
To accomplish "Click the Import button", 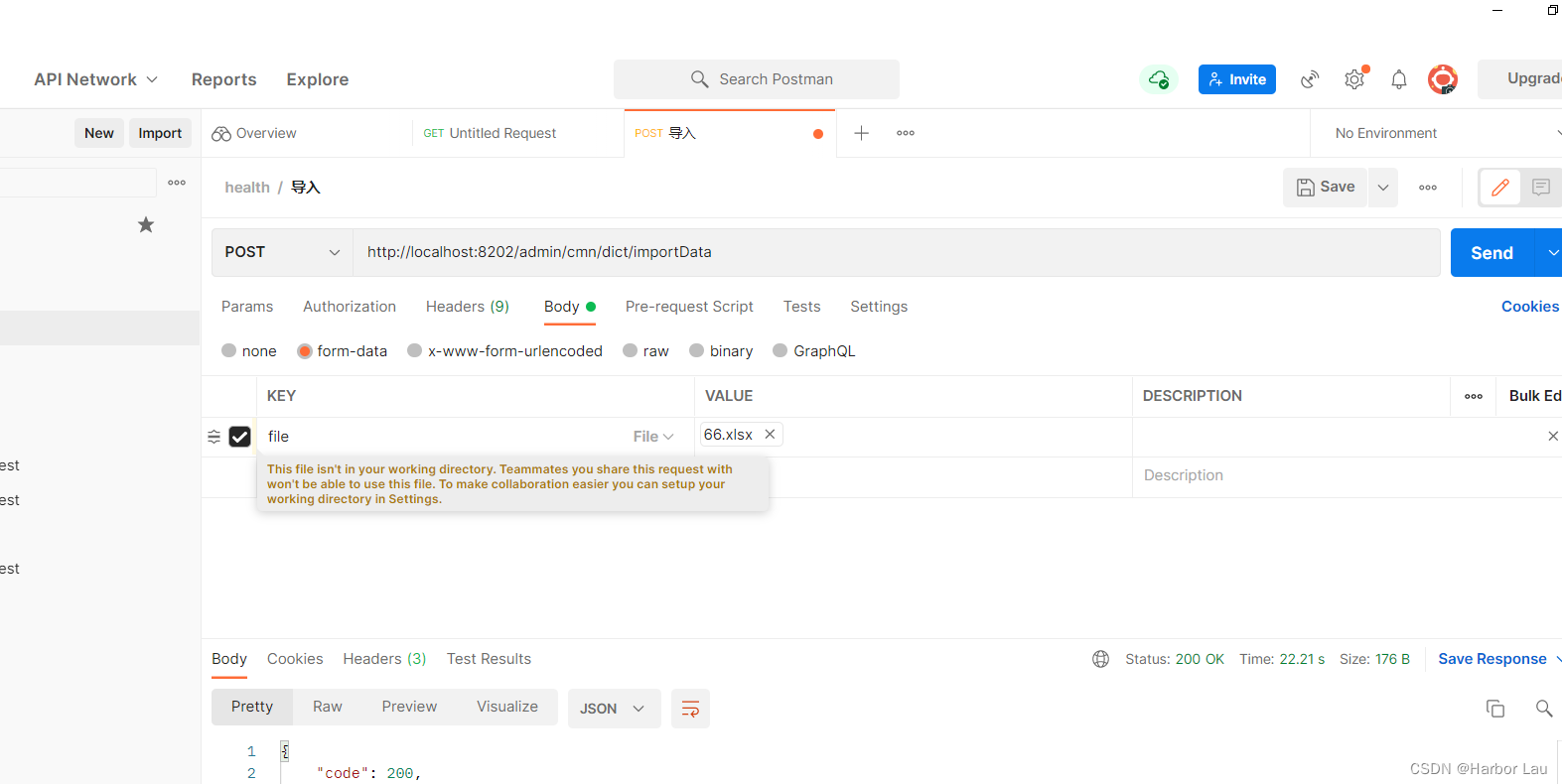I will tap(160, 133).
